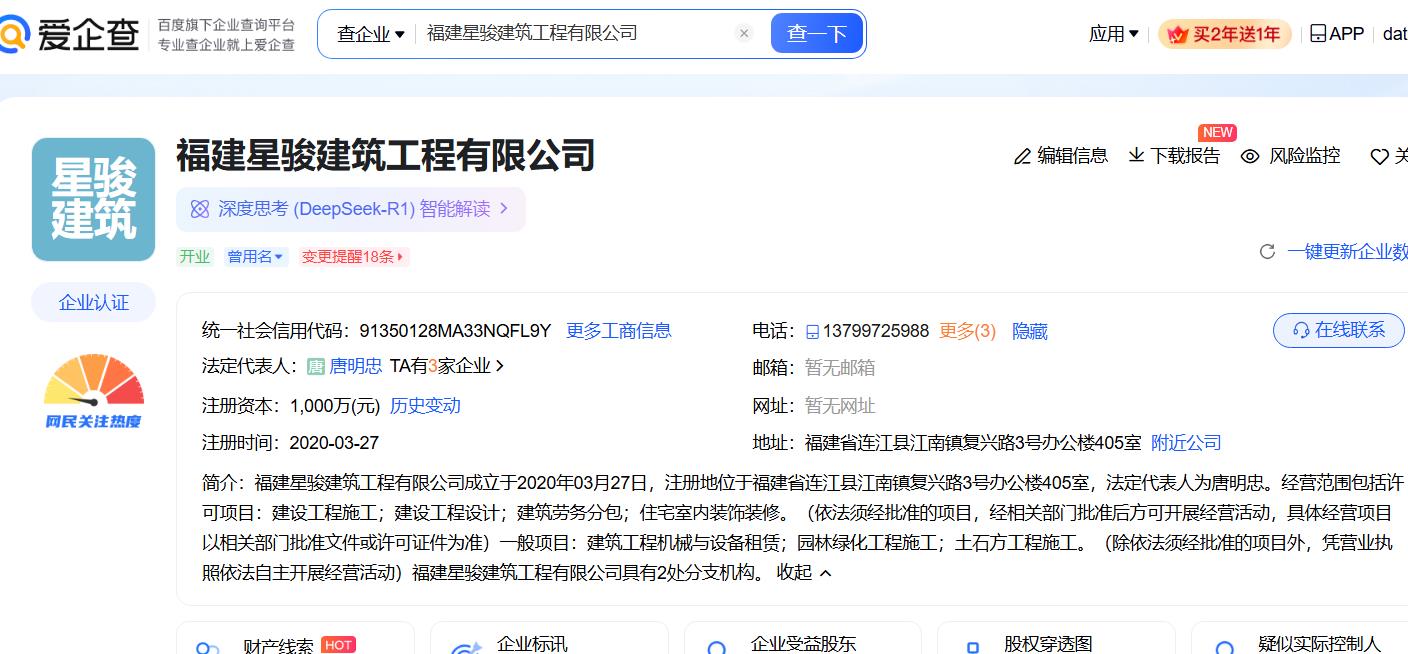Open the 买2年送1年 promotion badge
This screenshot has width=1408, height=654.
1225,34
